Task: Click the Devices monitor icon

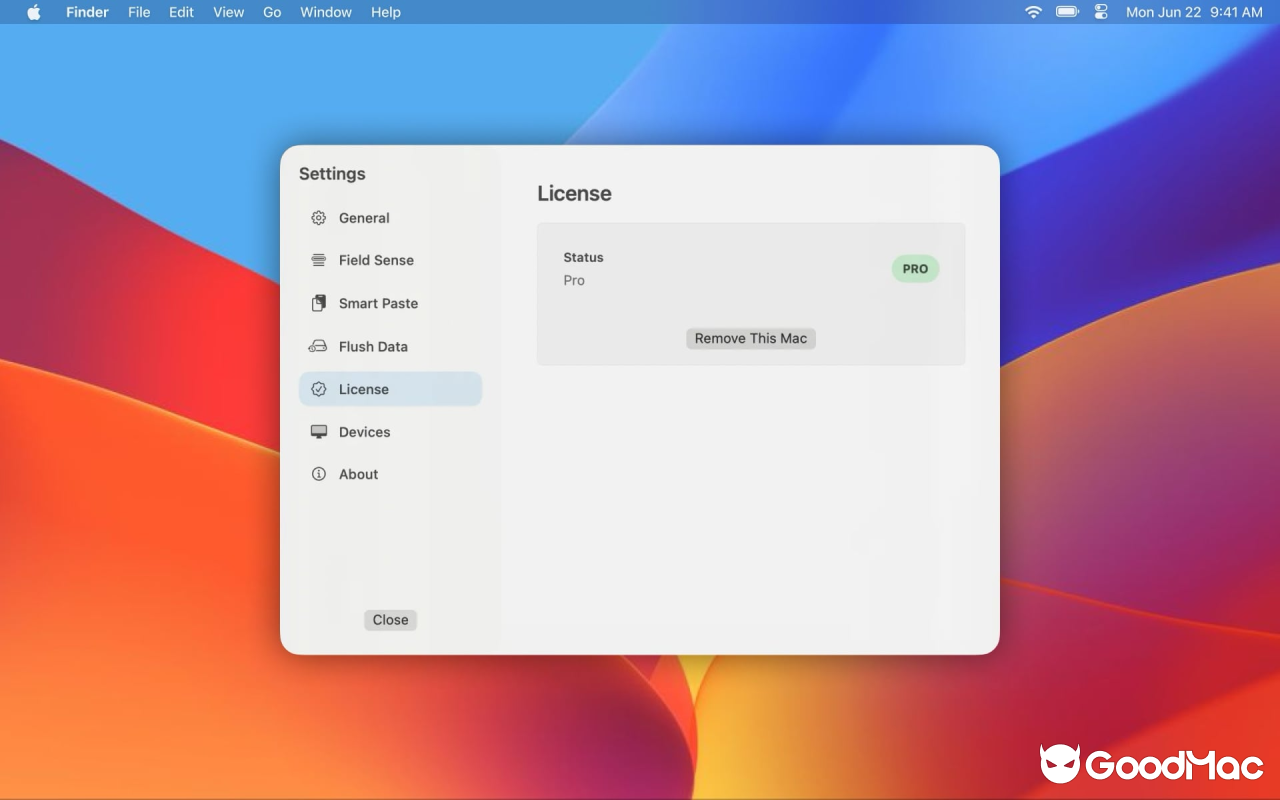Action: (x=318, y=432)
